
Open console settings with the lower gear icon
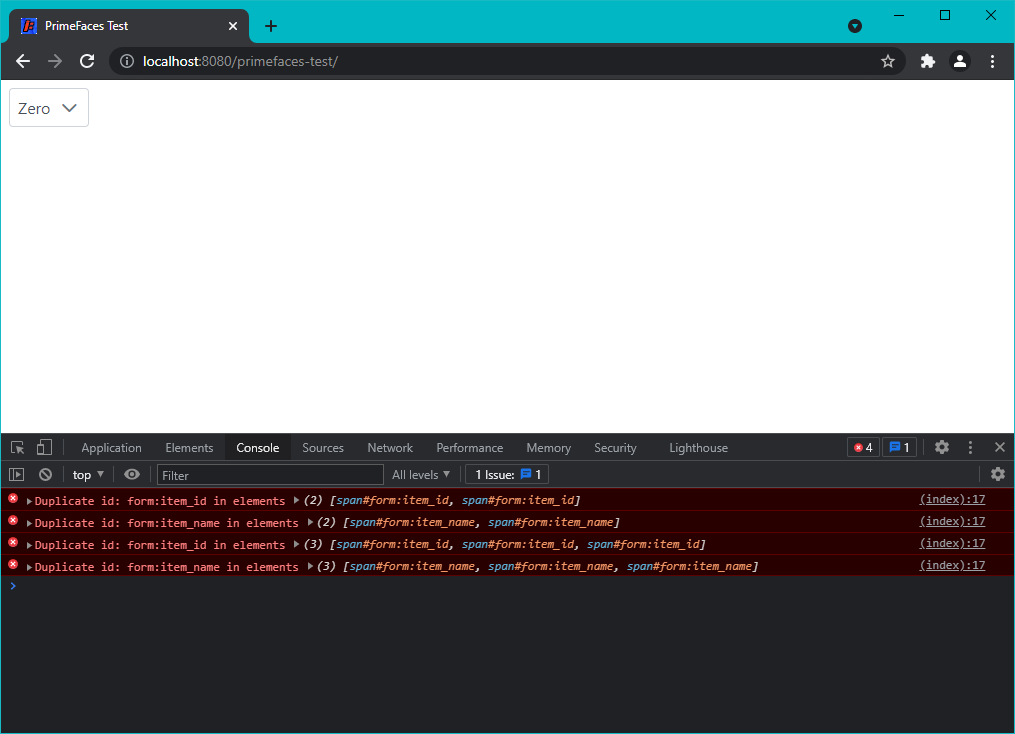(x=998, y=474)
